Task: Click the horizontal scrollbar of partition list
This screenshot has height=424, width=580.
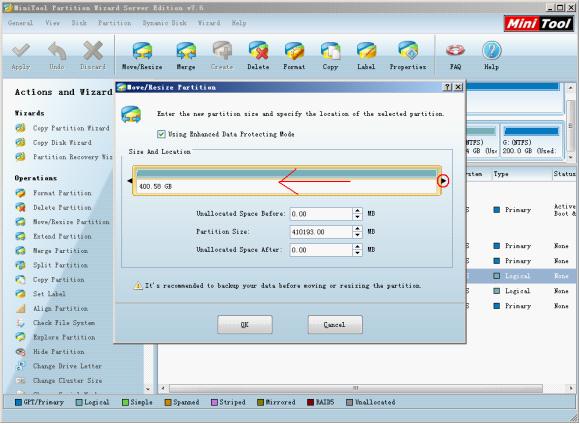Action: click(x=355, y=388)
